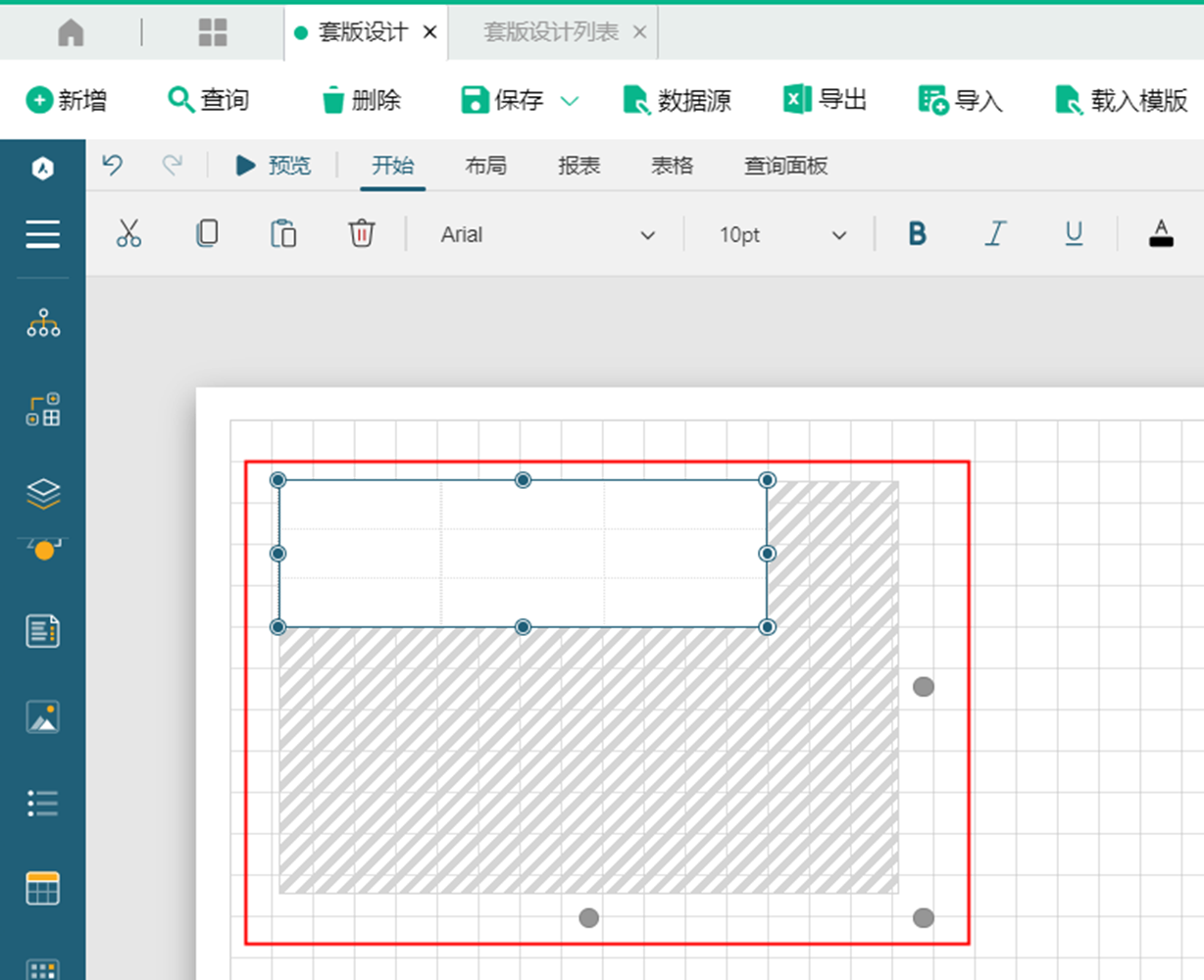
Task: Click the paste clipboard icon
Action: (x=283, y=234)
